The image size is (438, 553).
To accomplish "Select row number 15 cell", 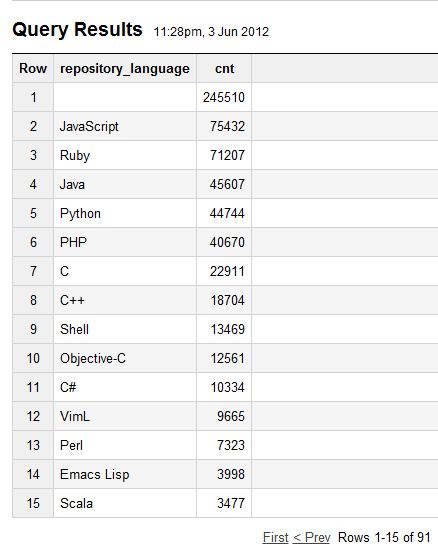I will tap(33, 503).
